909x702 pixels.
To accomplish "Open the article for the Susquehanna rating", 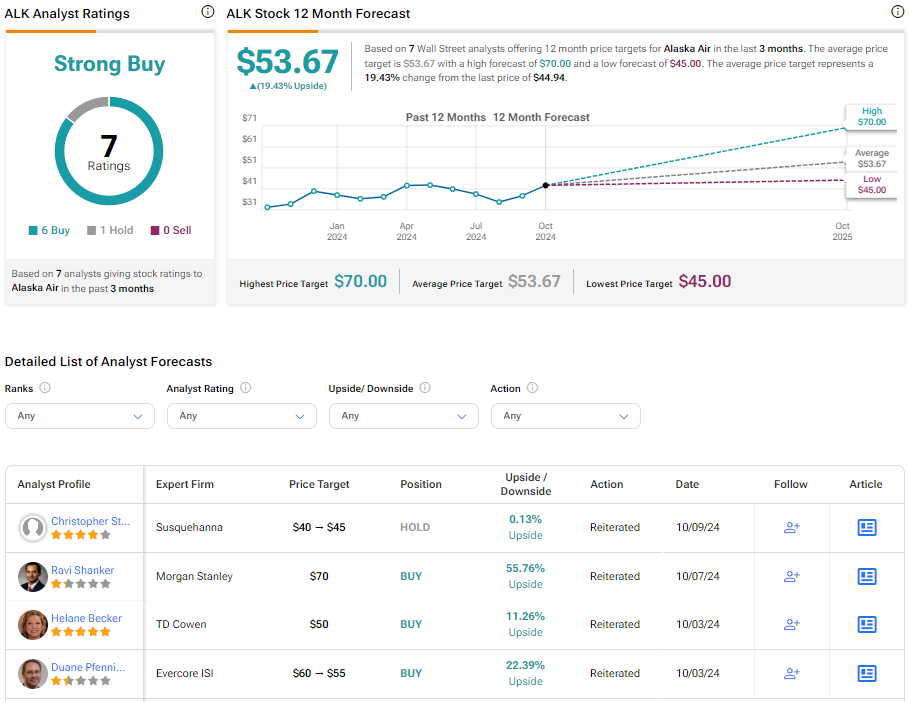I will (x=866, y=528).
